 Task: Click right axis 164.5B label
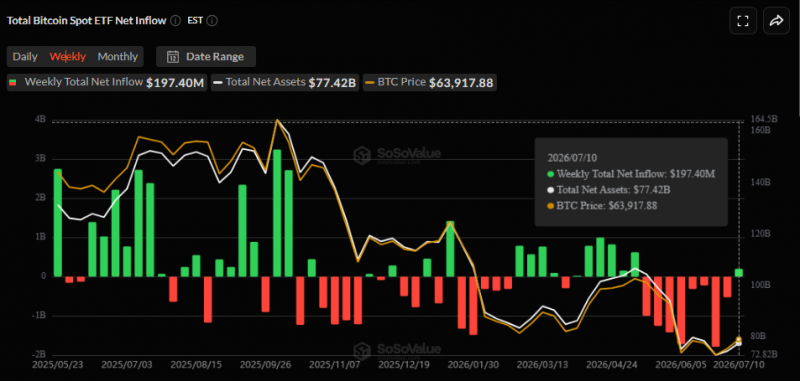click(x=764, y=119)
